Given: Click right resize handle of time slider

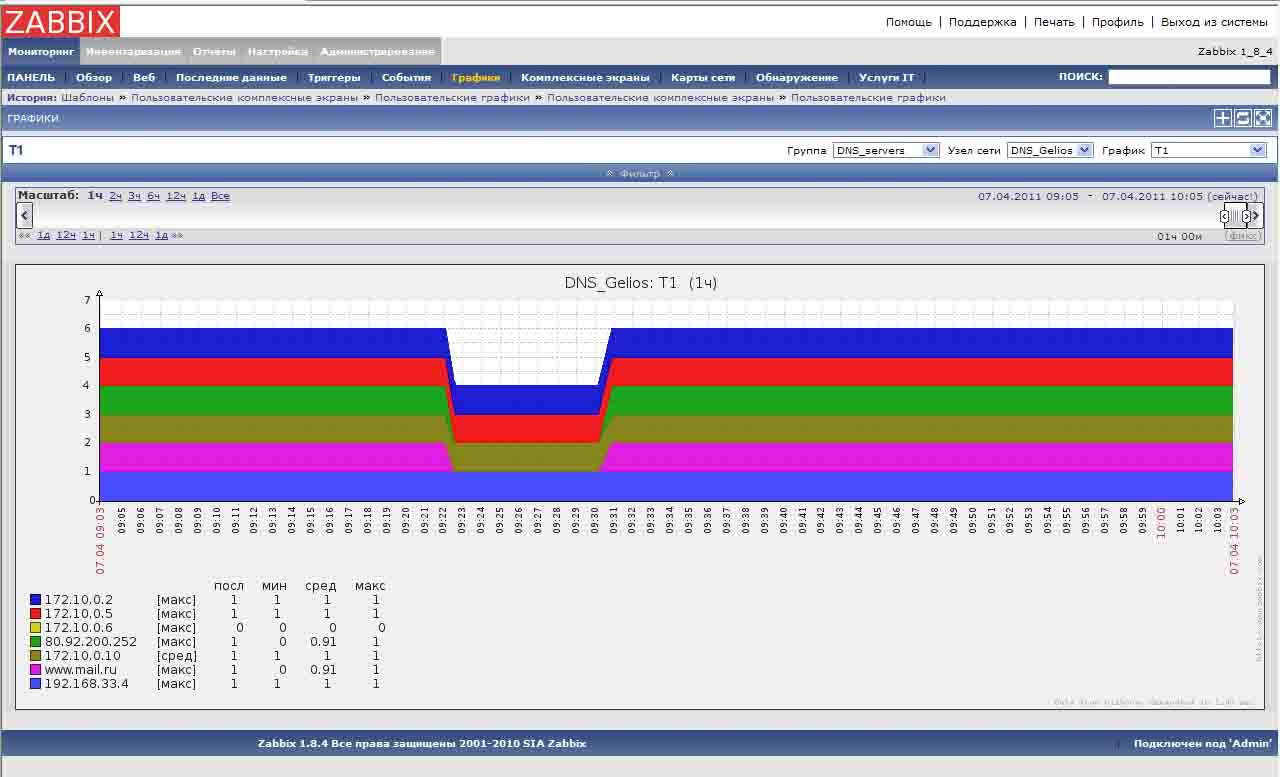Looking at the screenshot, I should pos(1246,216).
